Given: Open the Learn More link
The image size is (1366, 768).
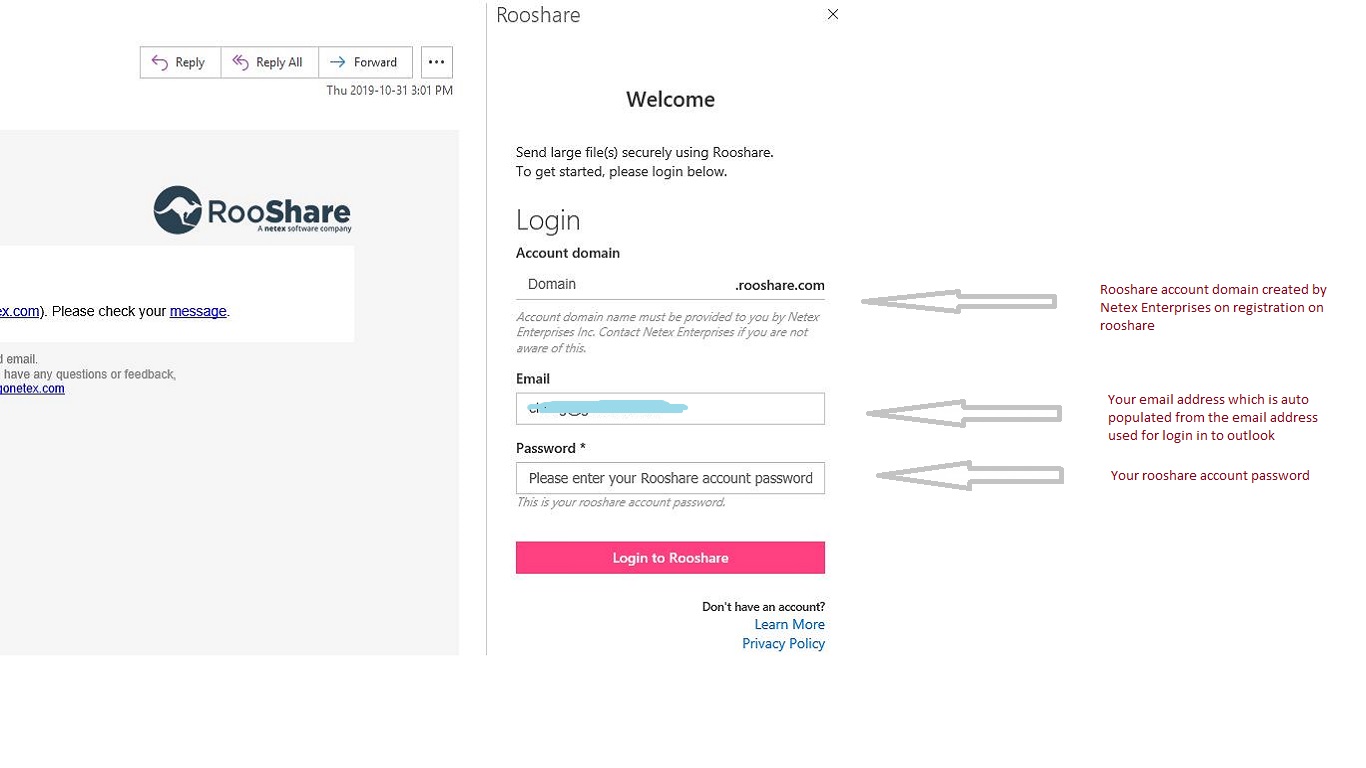Looking at the screenshot, I should (789, 624).
